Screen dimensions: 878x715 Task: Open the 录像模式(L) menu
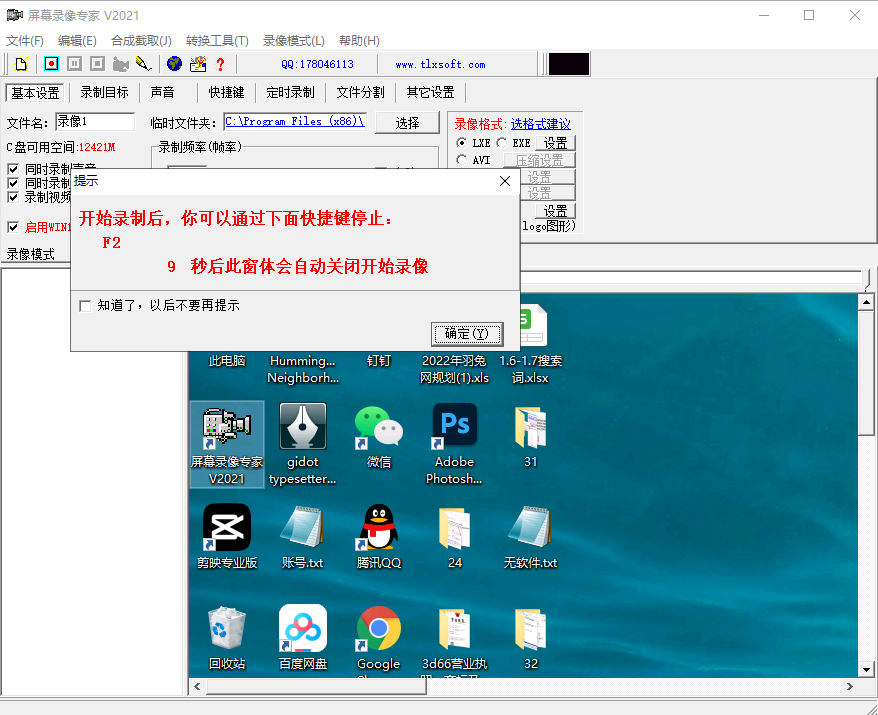coord(293,41)
